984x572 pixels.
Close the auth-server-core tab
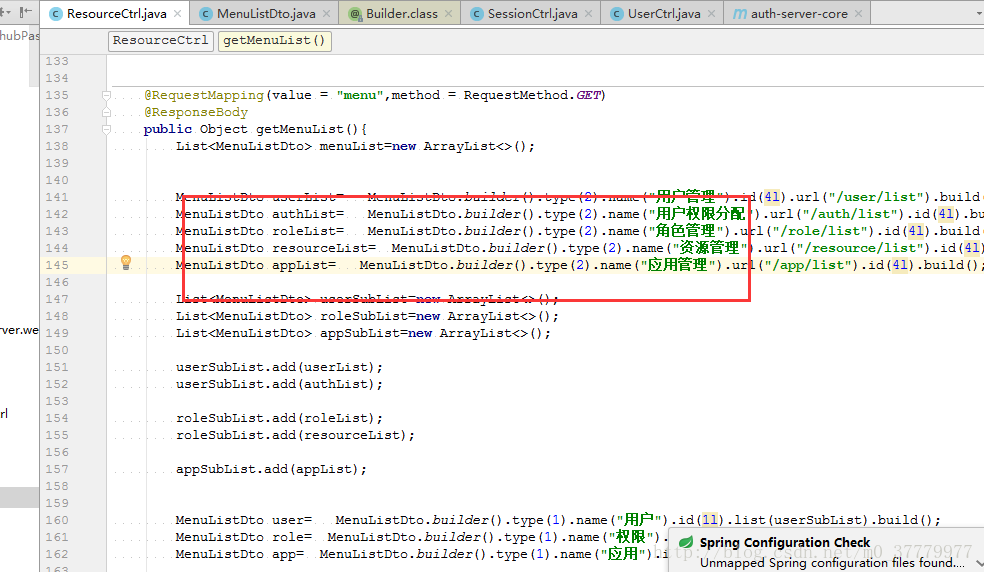pos(858,13)
